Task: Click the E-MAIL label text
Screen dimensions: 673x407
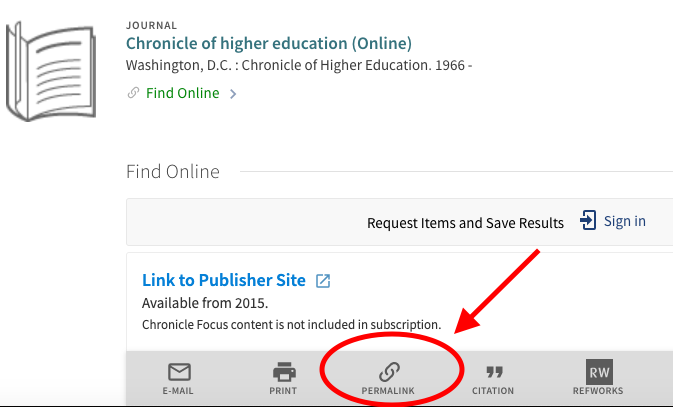Action: [178, 391]
